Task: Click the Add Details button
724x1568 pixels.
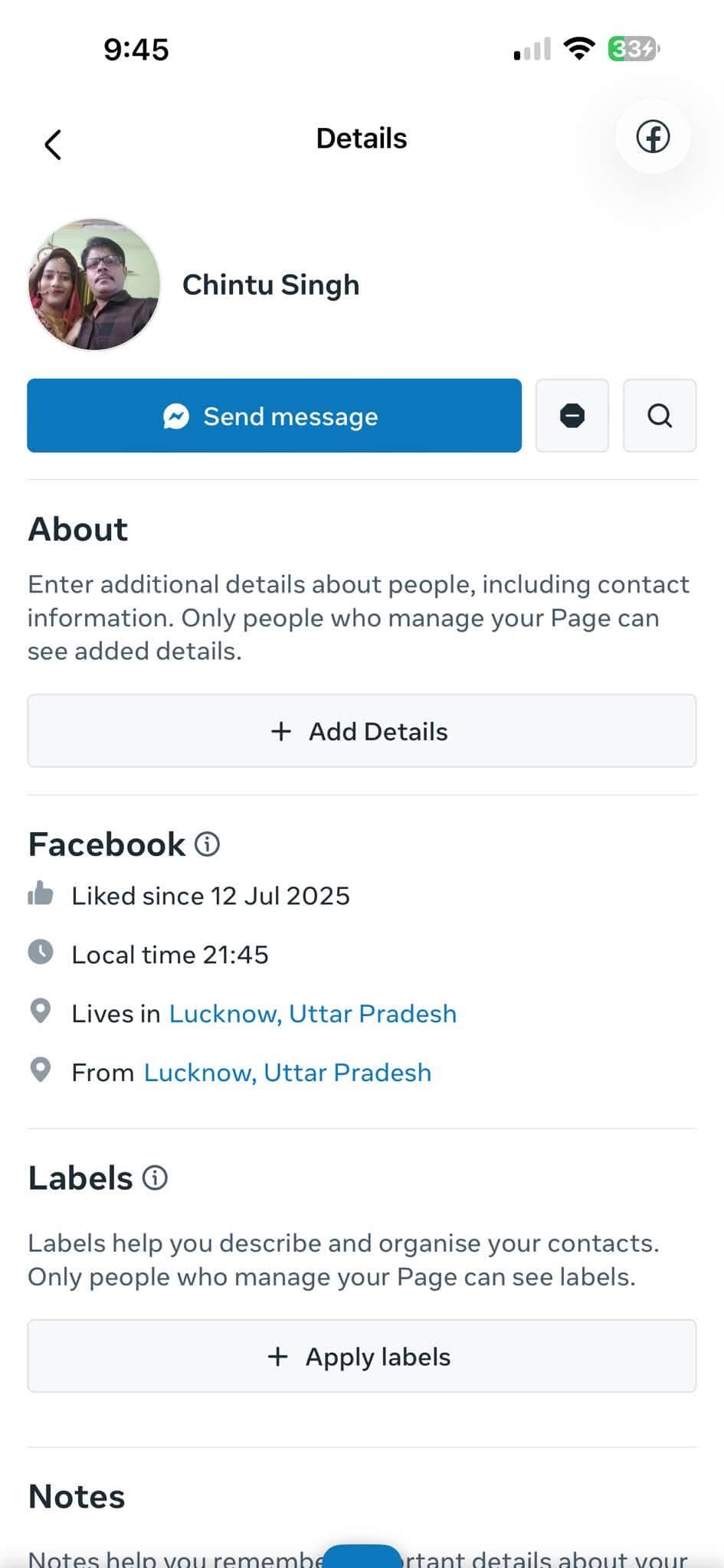Action: (362, 731)
